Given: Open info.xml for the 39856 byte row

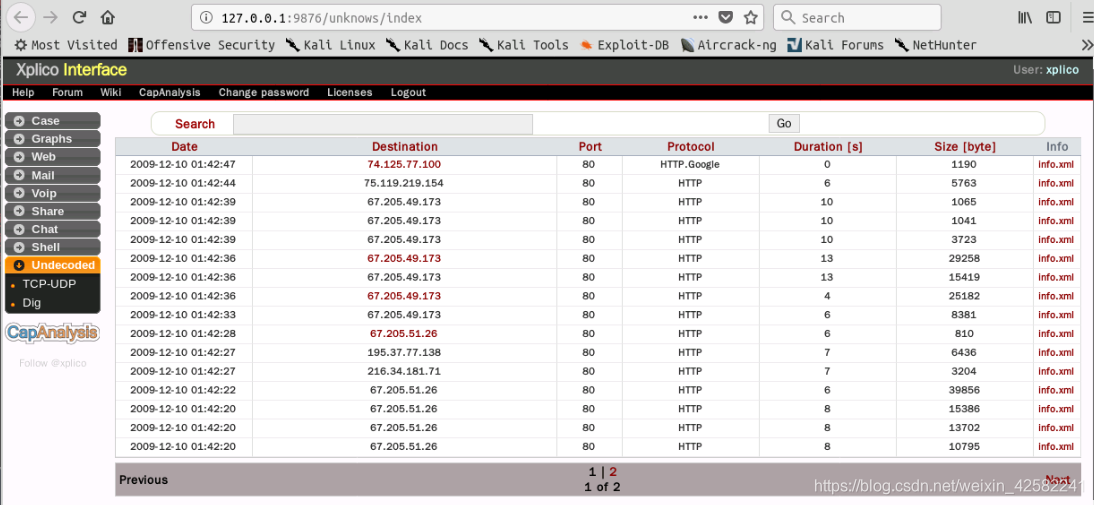Looking at the screenshot, I should coord(1056,390).
